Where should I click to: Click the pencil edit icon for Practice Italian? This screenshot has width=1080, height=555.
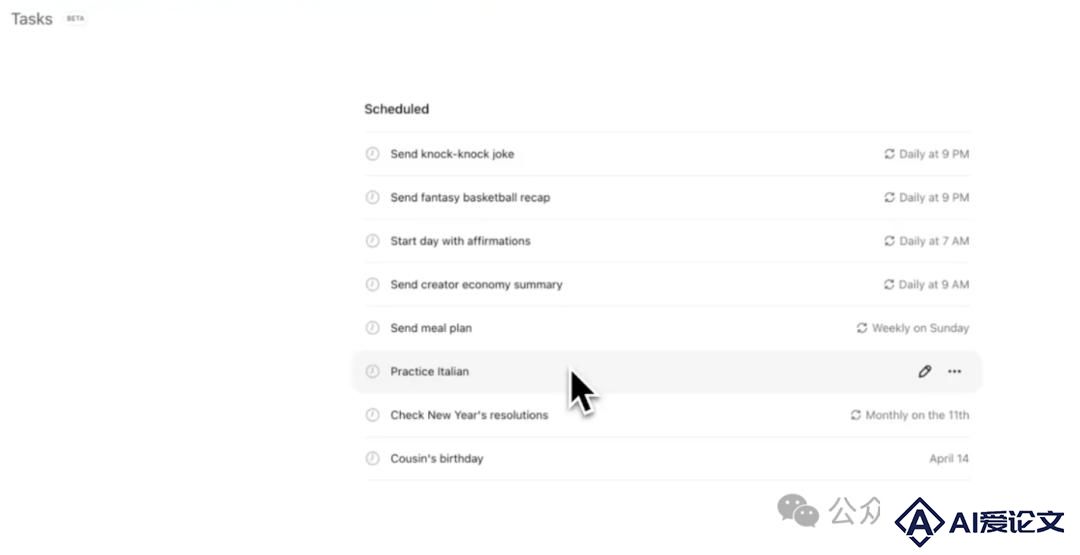pyautogui.click(x=924, y=372)
